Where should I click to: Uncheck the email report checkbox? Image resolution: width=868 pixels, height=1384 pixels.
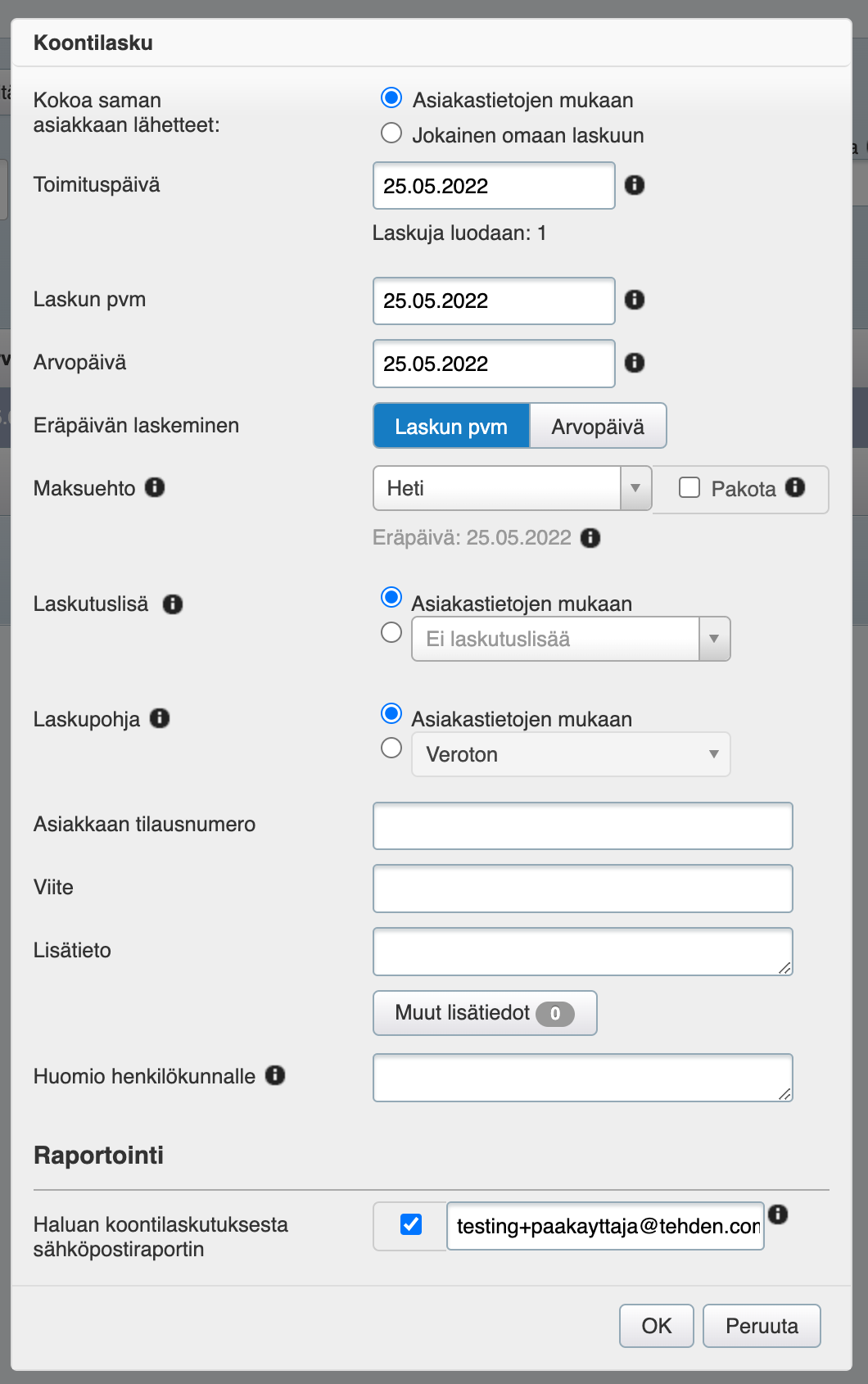(x=411, y=1224)
